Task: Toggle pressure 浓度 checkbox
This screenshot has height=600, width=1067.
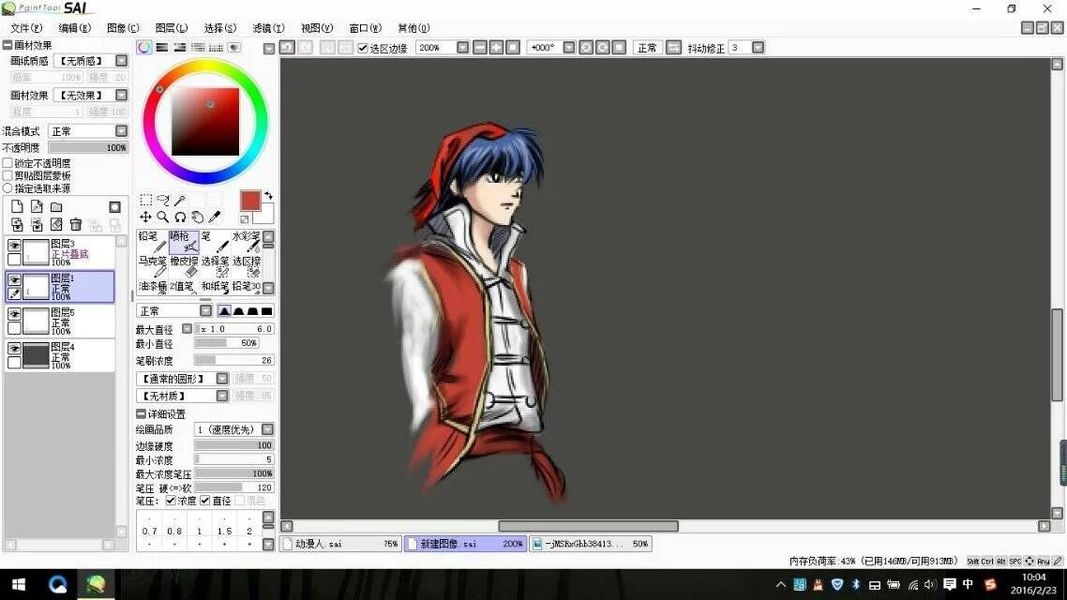Action: [171, 501]
